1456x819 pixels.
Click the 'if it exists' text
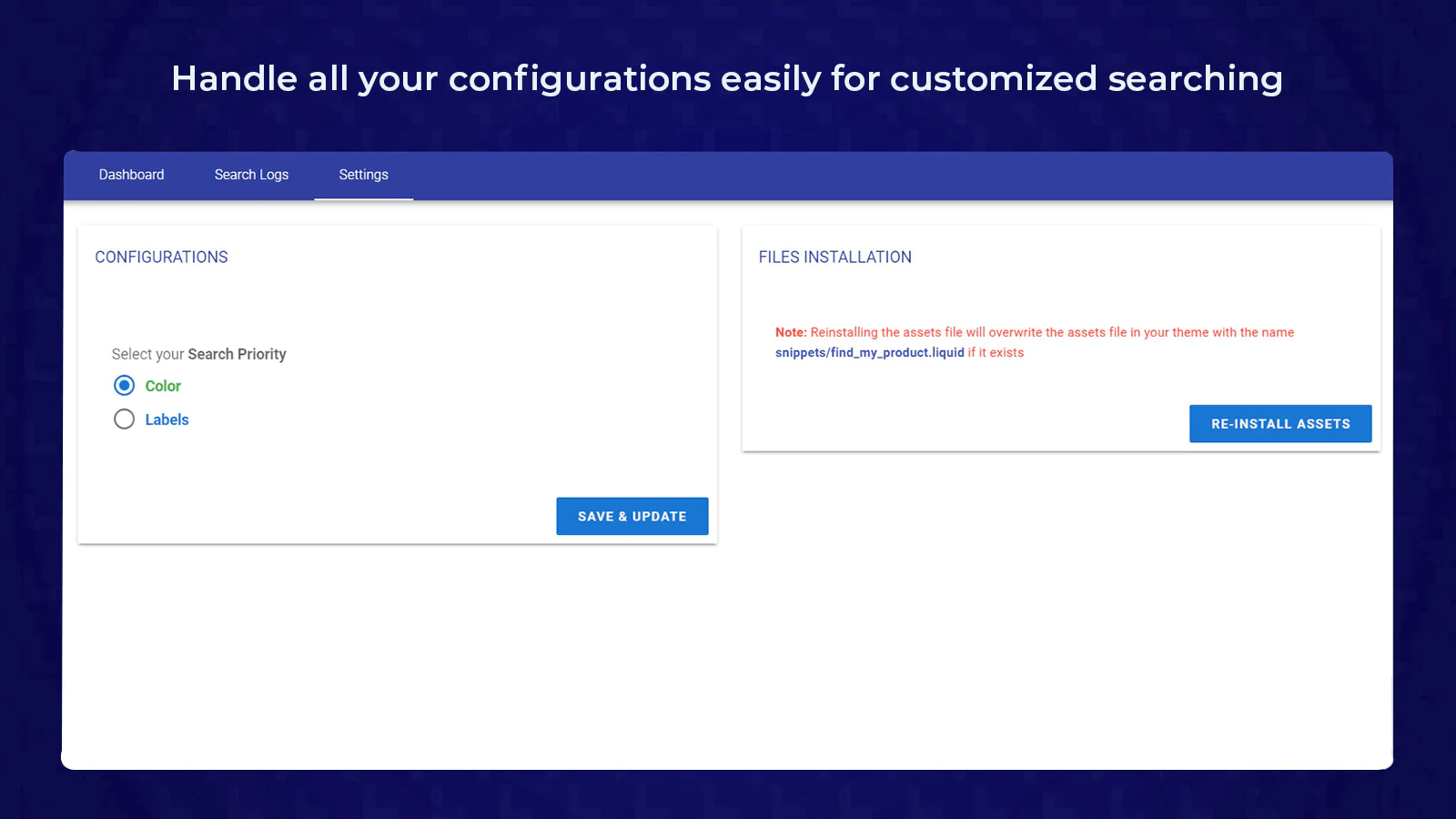996,353
